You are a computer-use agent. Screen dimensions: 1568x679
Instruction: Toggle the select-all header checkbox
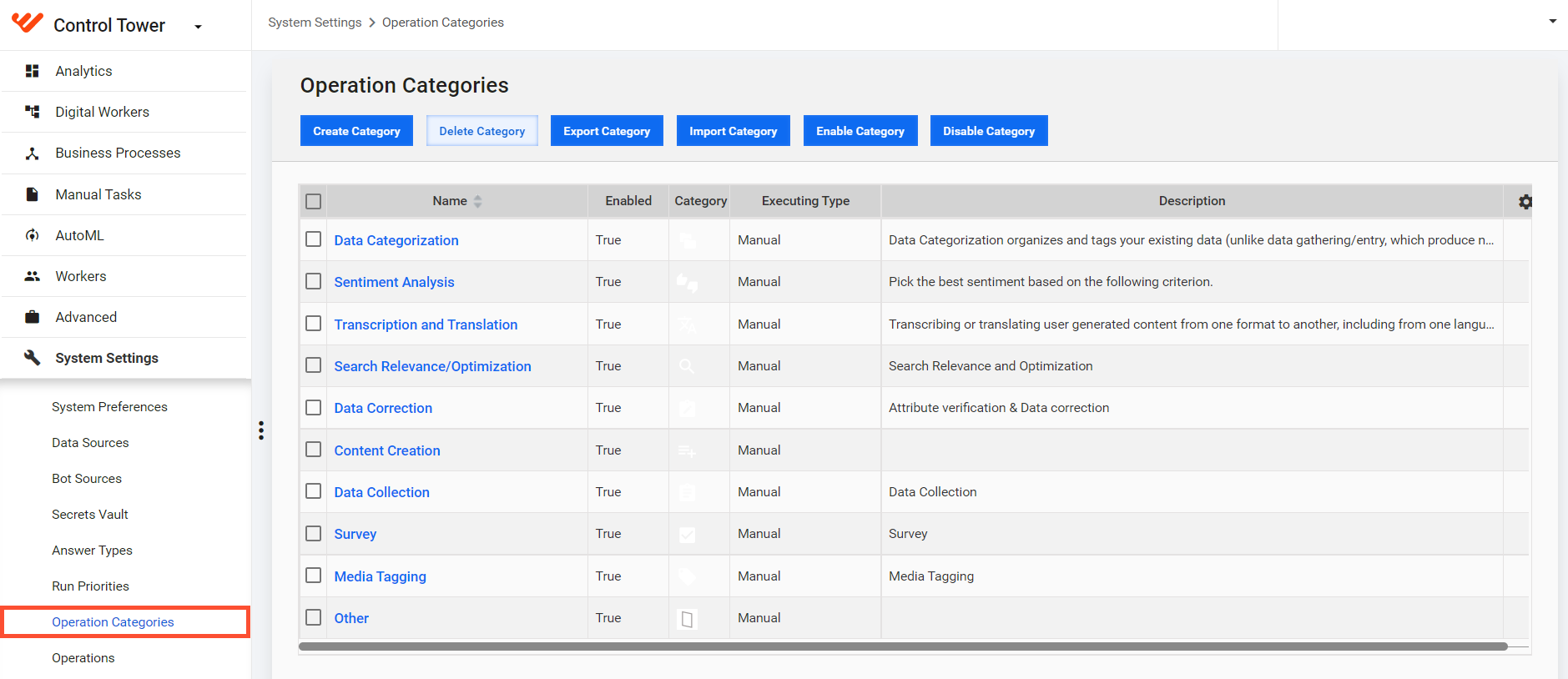click(314, 201)
